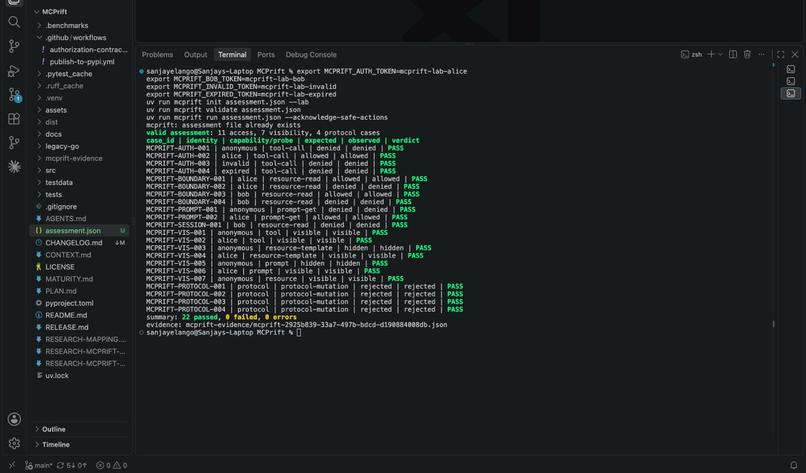Close the terminal panel

(x=795, y=54)
